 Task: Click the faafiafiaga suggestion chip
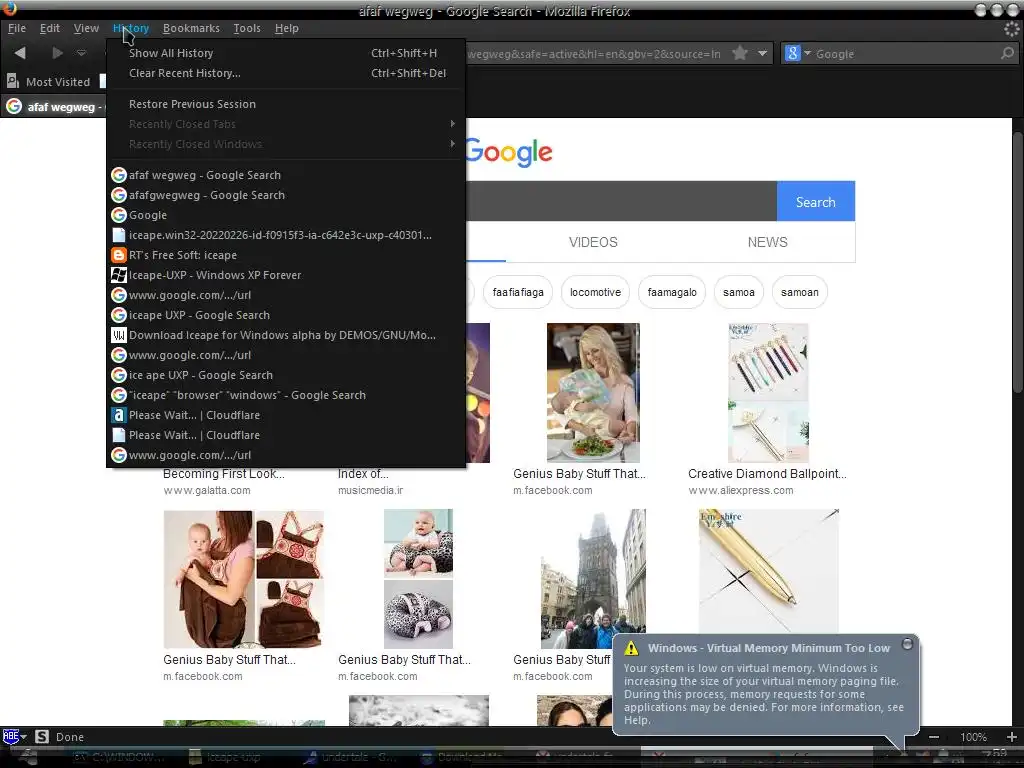tap(518, 292)
